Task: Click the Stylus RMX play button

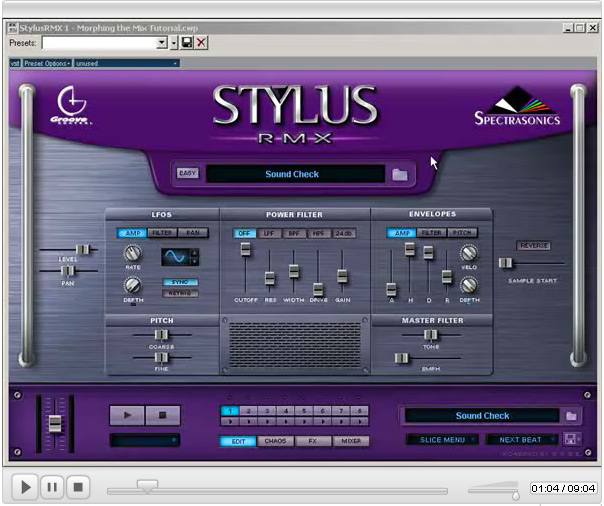Action: [127, 415]
